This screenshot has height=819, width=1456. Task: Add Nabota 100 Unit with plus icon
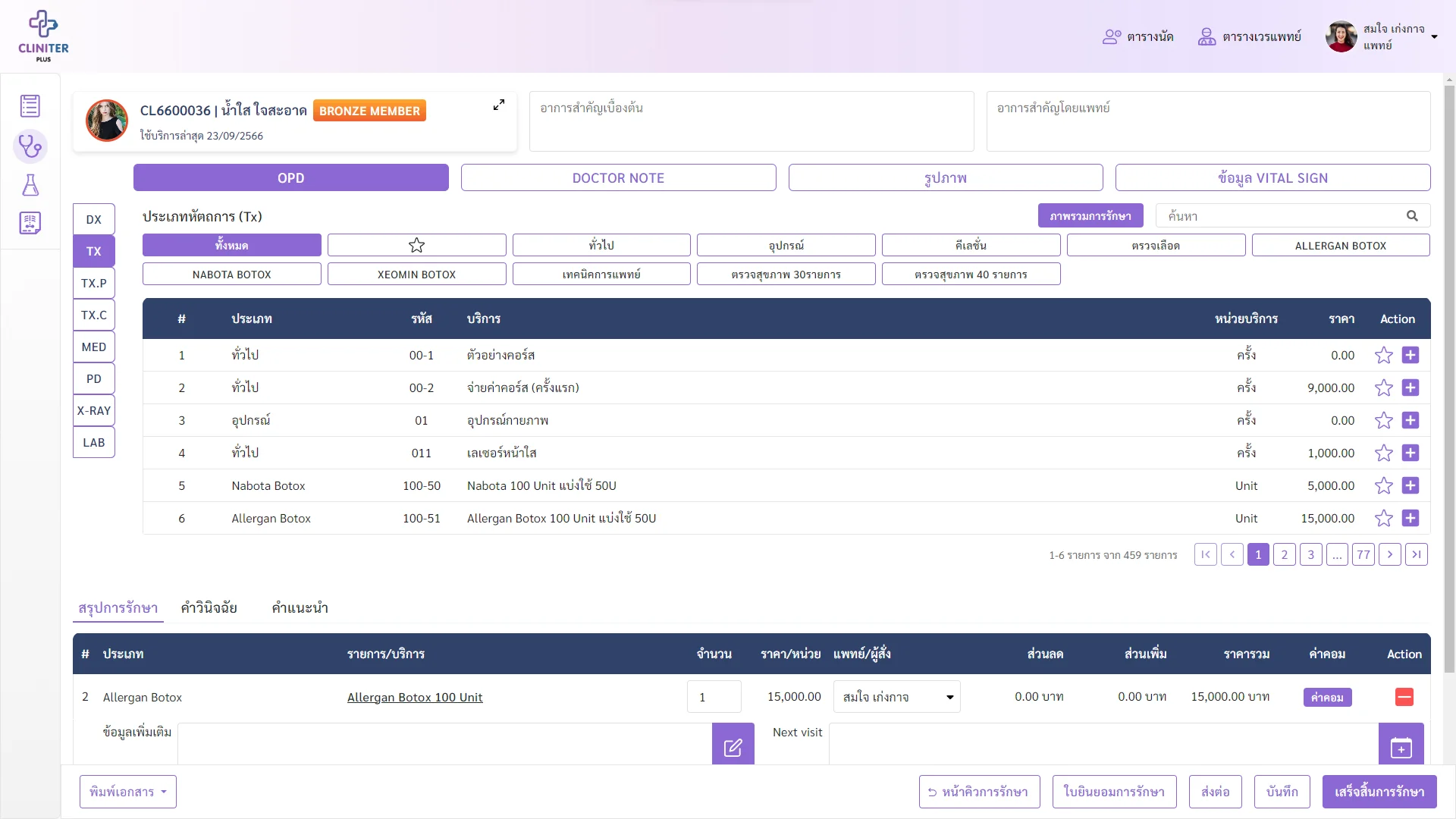(1410, 485)
